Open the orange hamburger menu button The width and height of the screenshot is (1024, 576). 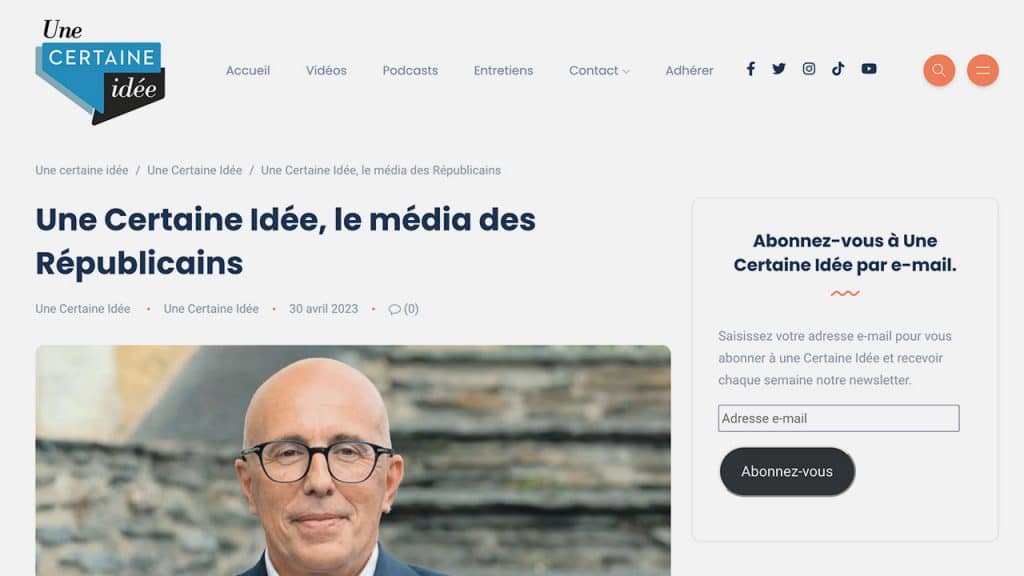pos(982,70)
